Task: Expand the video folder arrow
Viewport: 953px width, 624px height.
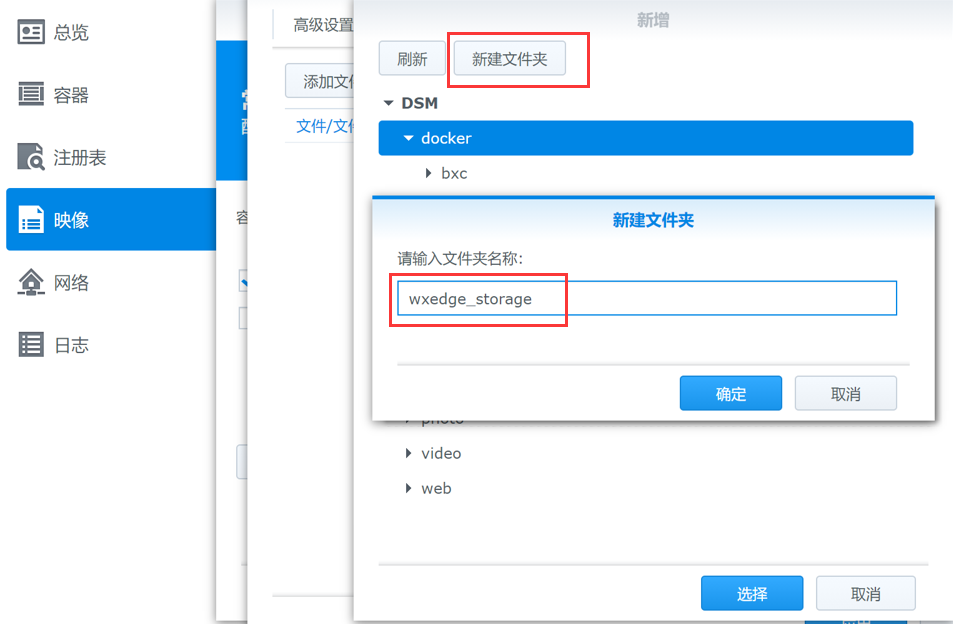Action: (409, 453)
